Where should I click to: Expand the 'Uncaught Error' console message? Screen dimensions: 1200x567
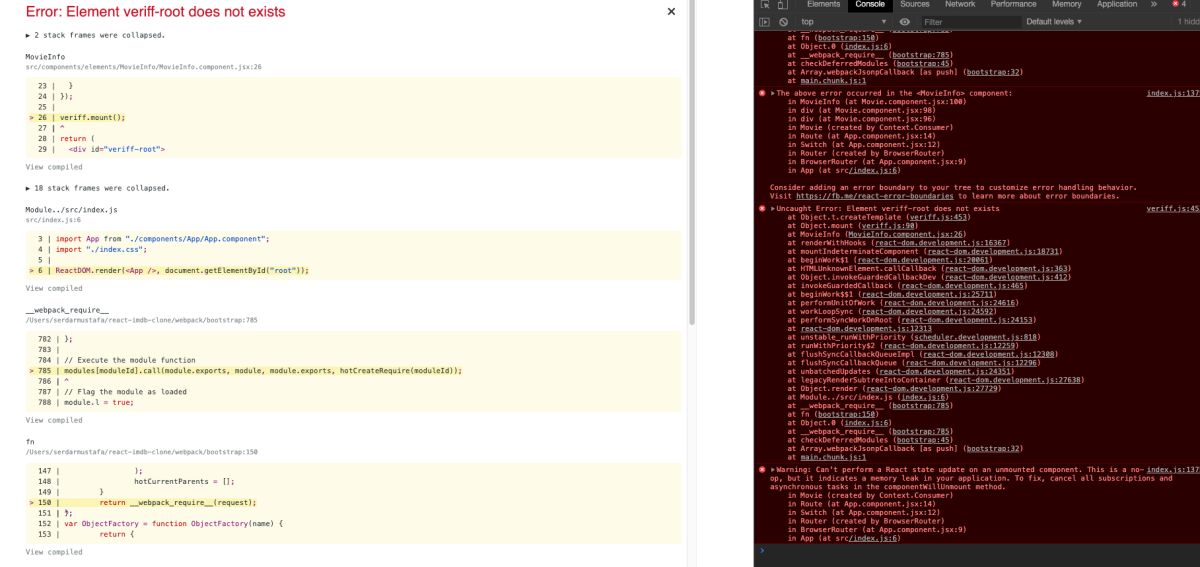[x=772, y=208]
